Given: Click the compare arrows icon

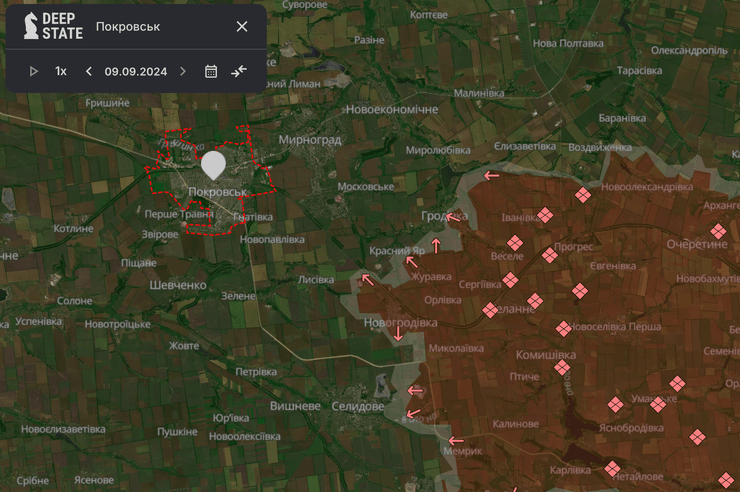Looking at the screenshot, I should 239,71.
